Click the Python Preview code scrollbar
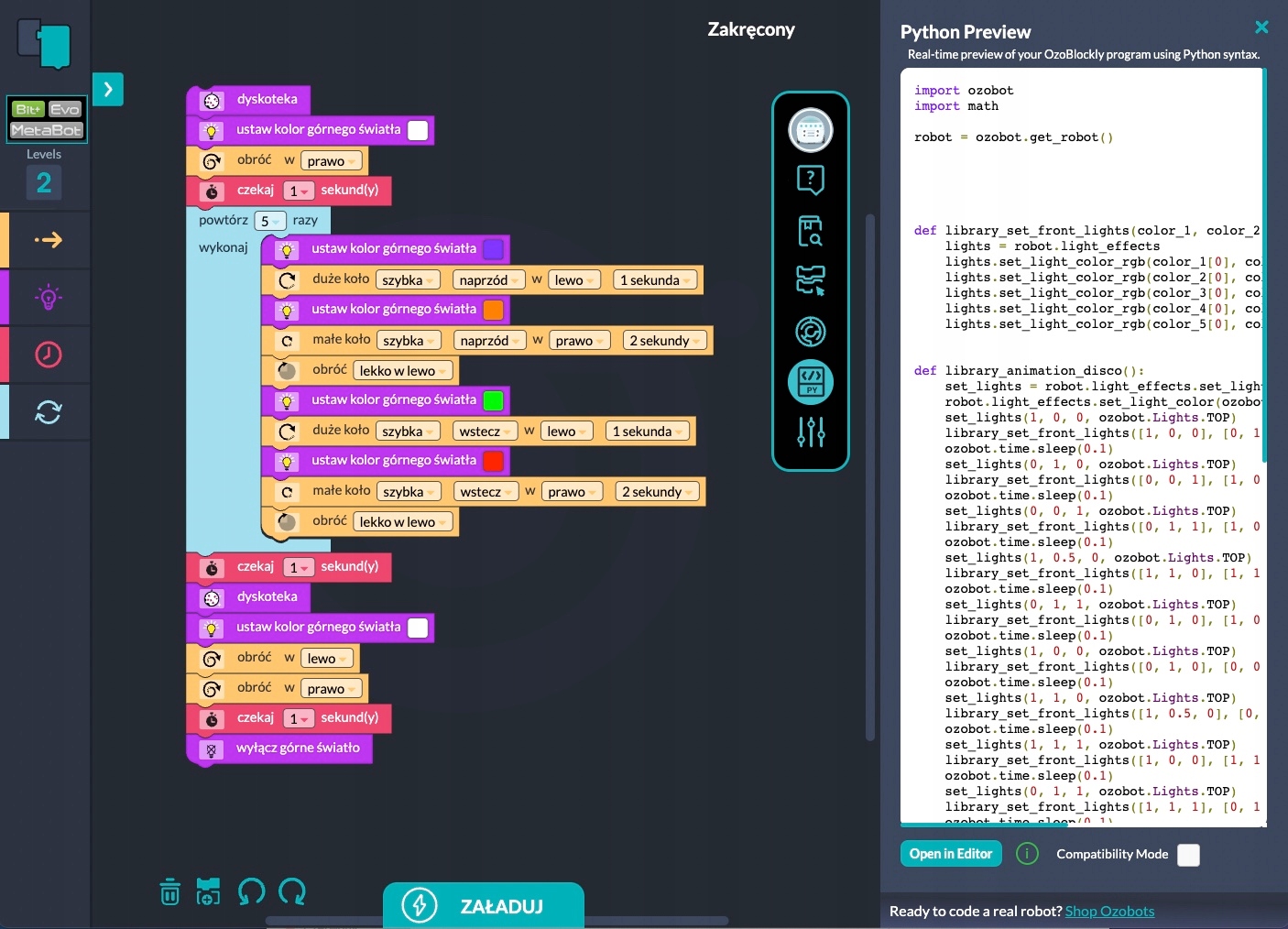The height and width of the screenshot is (929, 1288). point(1264,266)
